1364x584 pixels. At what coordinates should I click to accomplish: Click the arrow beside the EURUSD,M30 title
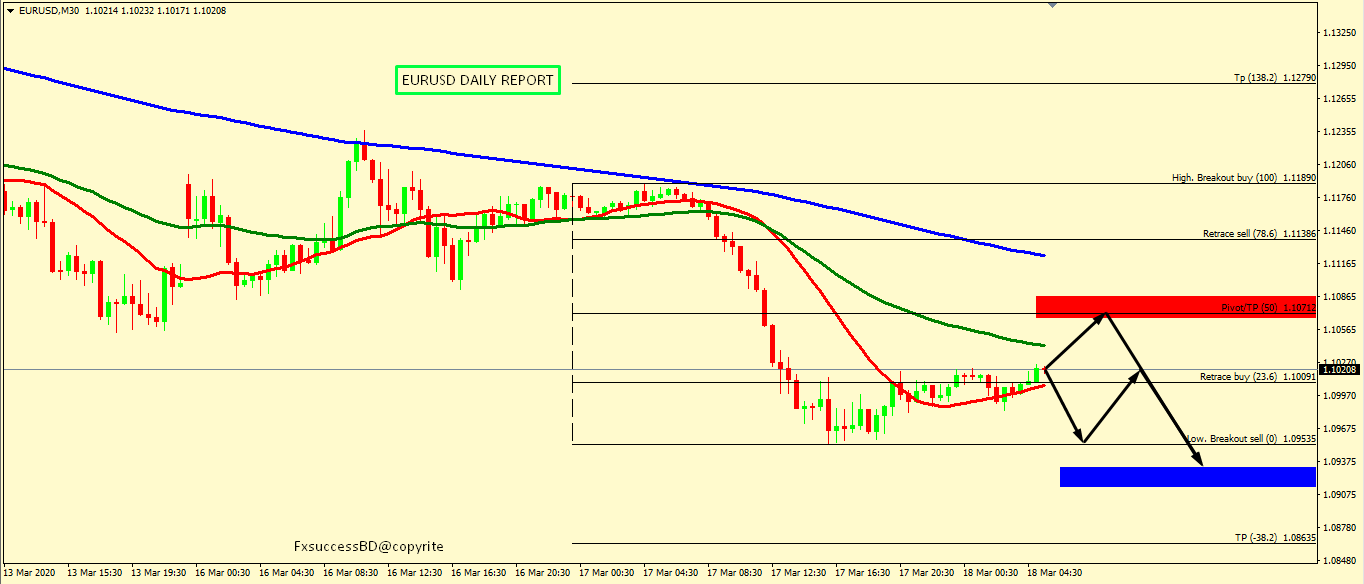pyautogui.click(x=10, y=10)
